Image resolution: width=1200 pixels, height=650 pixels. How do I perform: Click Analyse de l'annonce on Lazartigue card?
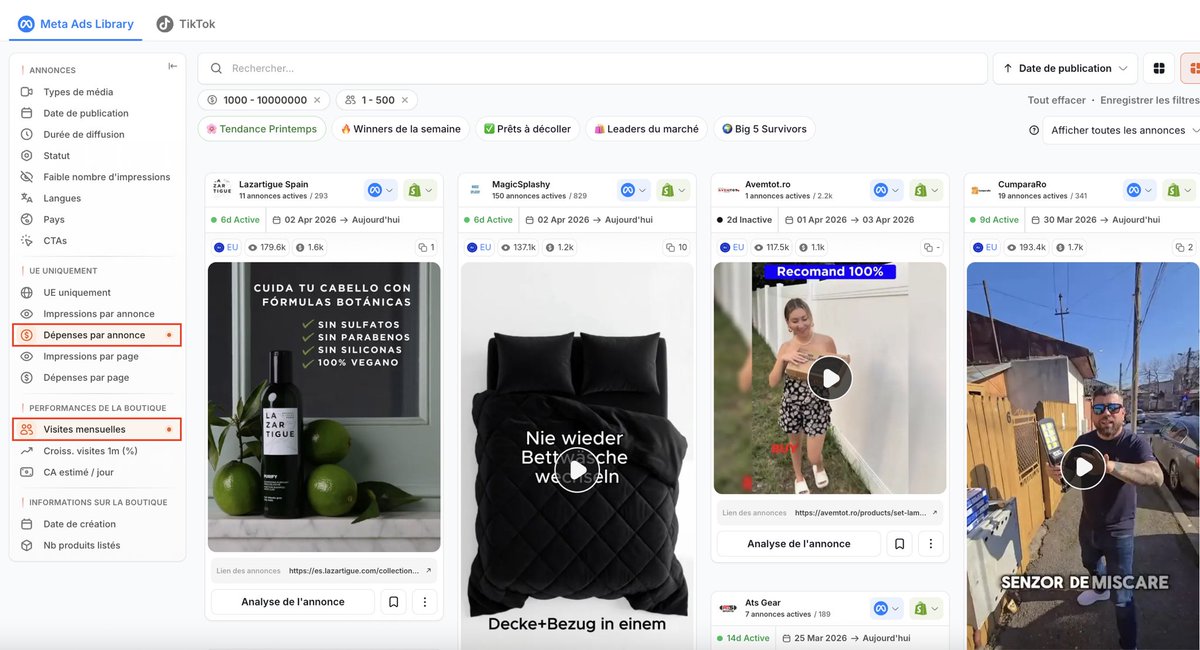click(293, 602)
